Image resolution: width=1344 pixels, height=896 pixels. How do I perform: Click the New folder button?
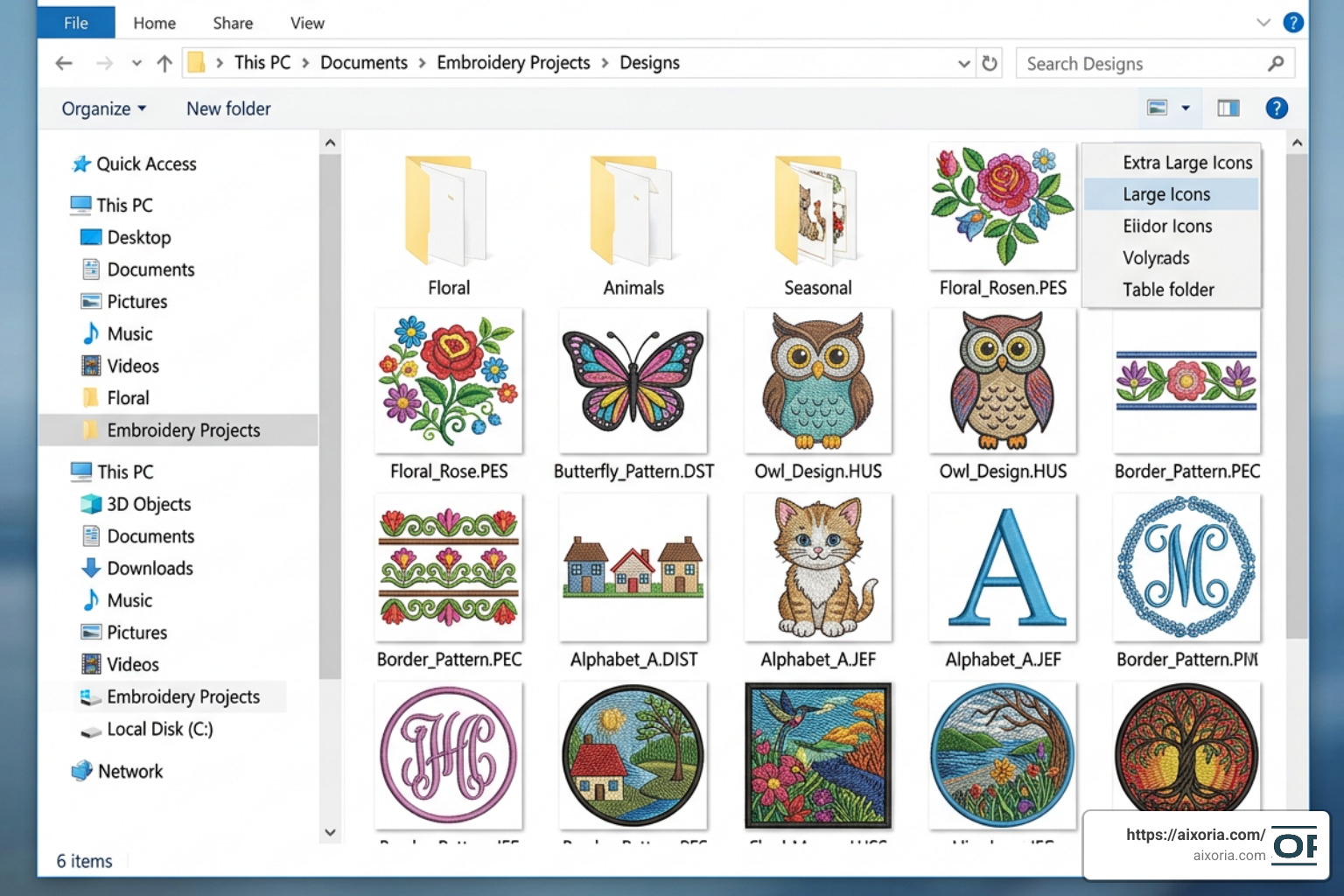[228, 108]
